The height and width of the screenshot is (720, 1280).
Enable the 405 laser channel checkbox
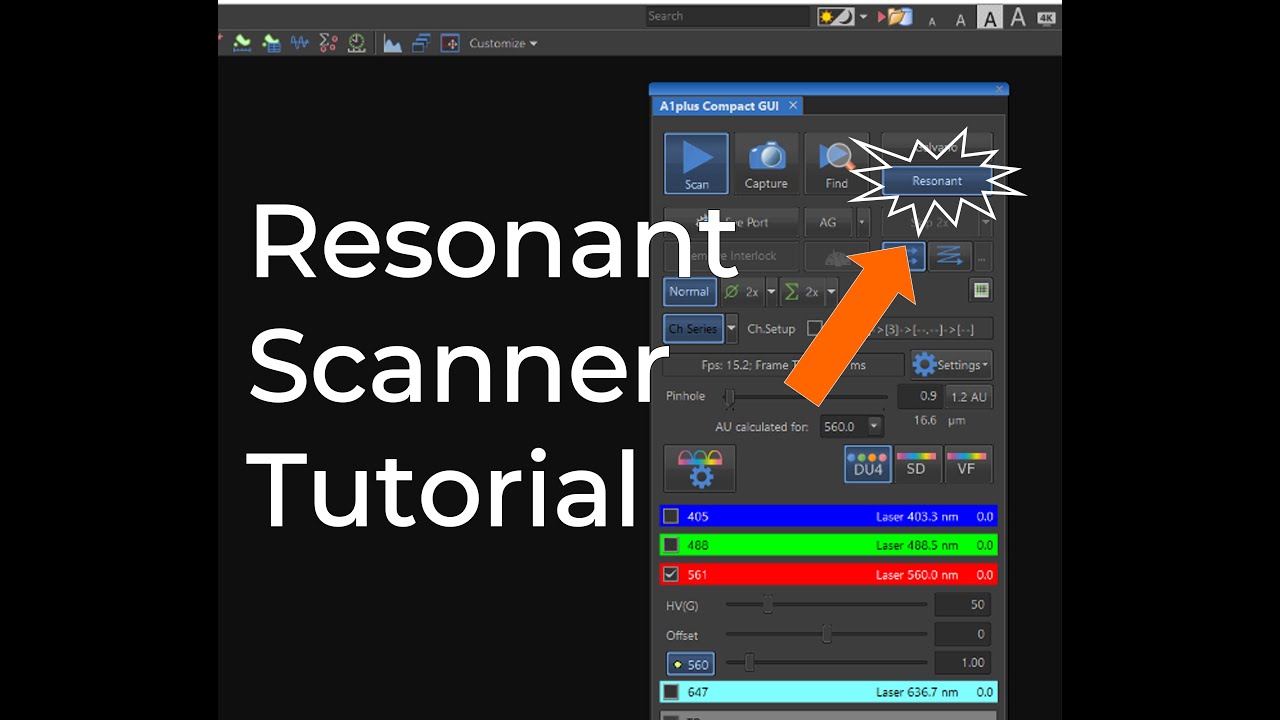671,517
